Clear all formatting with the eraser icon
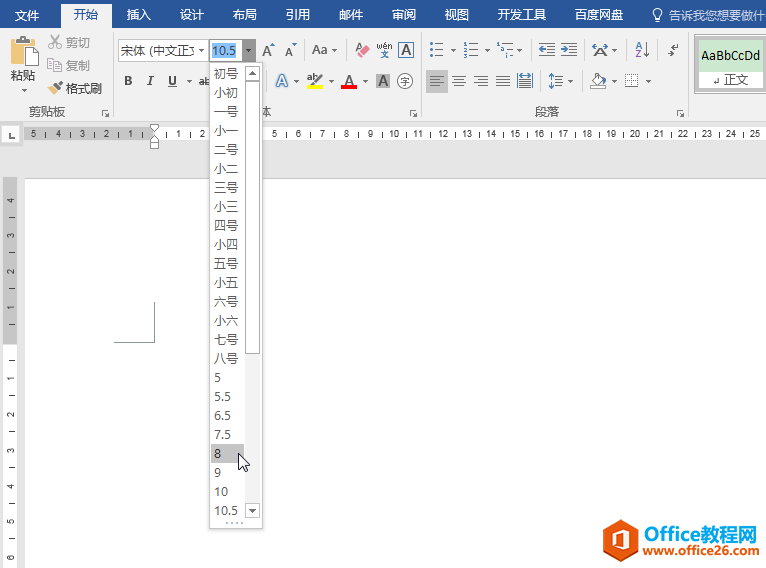 tap(362, 50)
